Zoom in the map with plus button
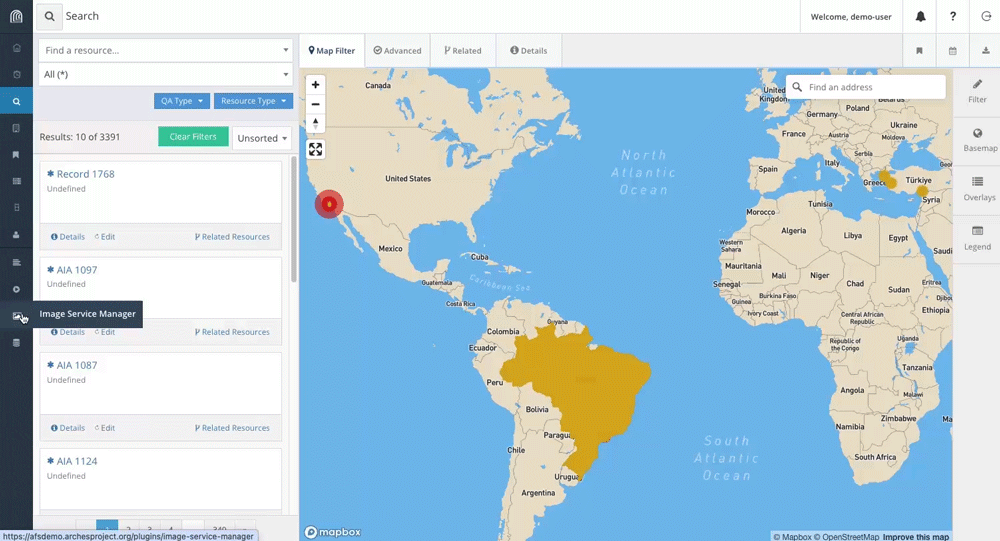 tap(315, 85)
